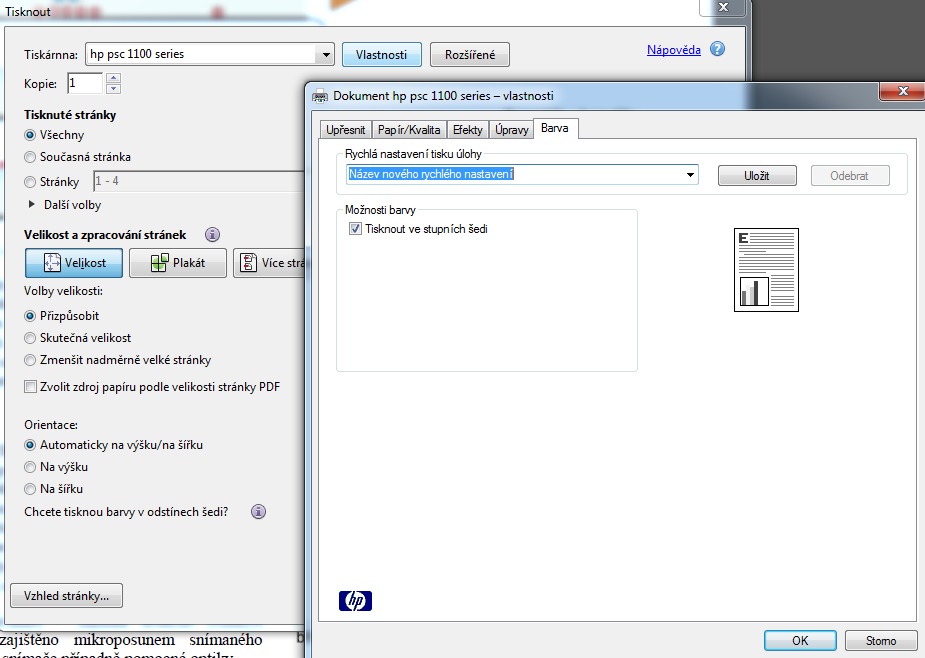Confirm properties with OK button
The width and height of the screenshot is (925, 658).
(x=800, y=640)
